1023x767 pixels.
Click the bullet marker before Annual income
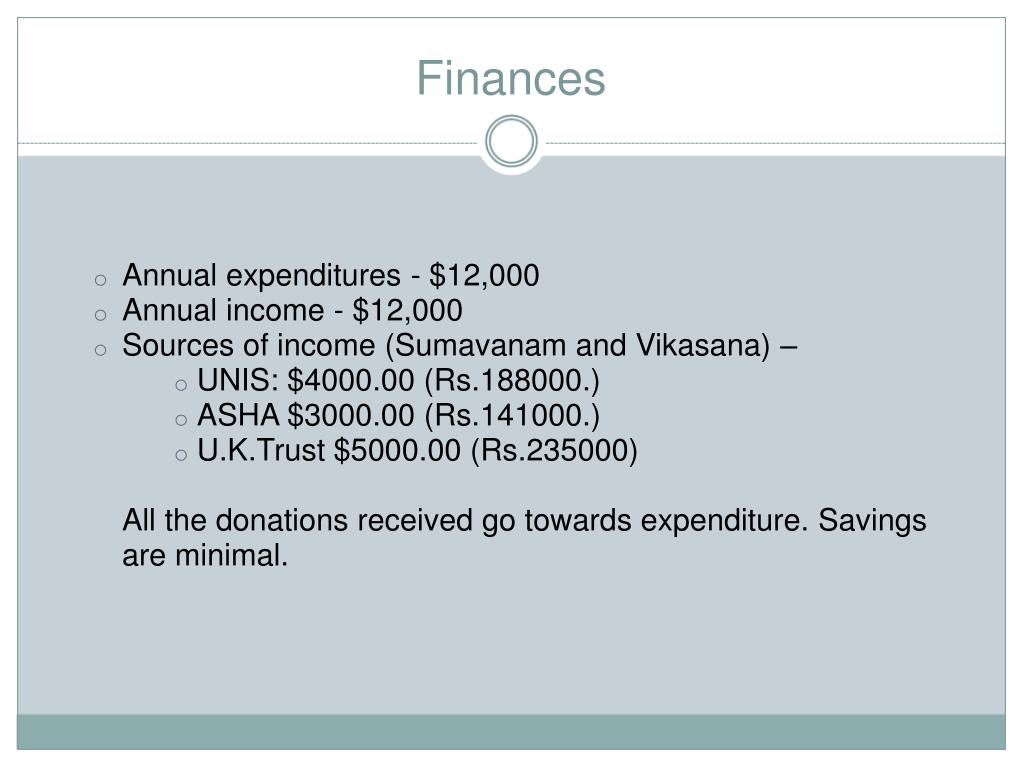pos(100,316)
